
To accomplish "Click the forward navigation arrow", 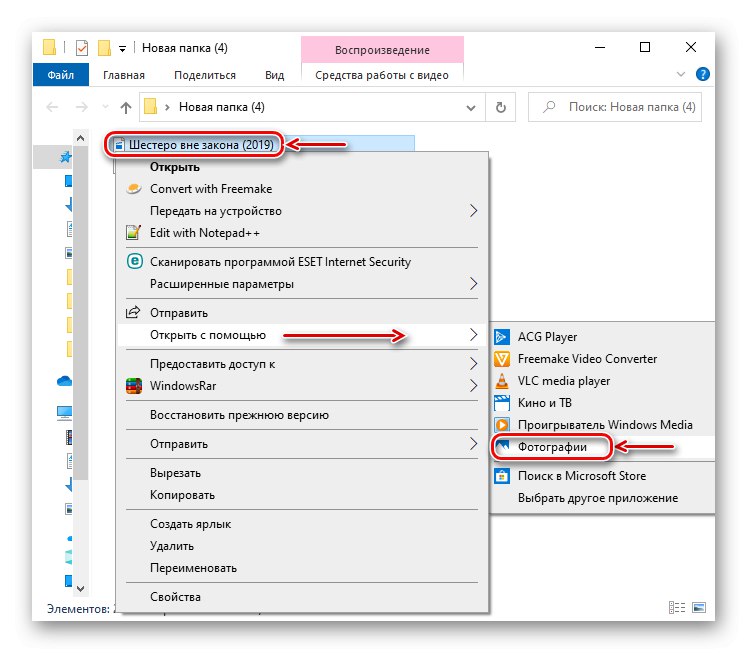I will 82,107.
